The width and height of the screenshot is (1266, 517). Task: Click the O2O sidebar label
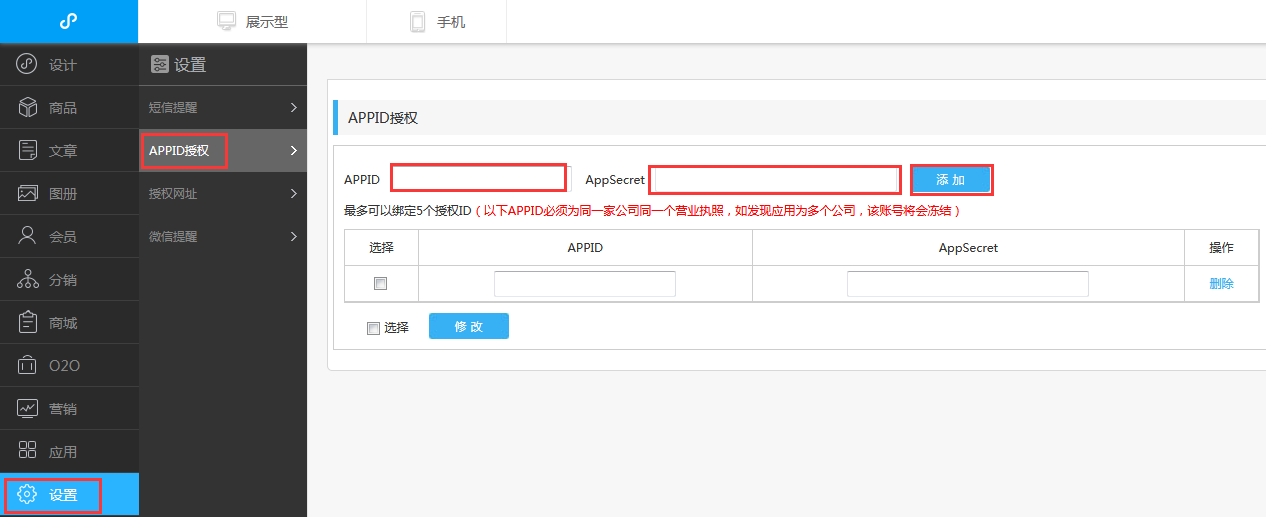64,366
